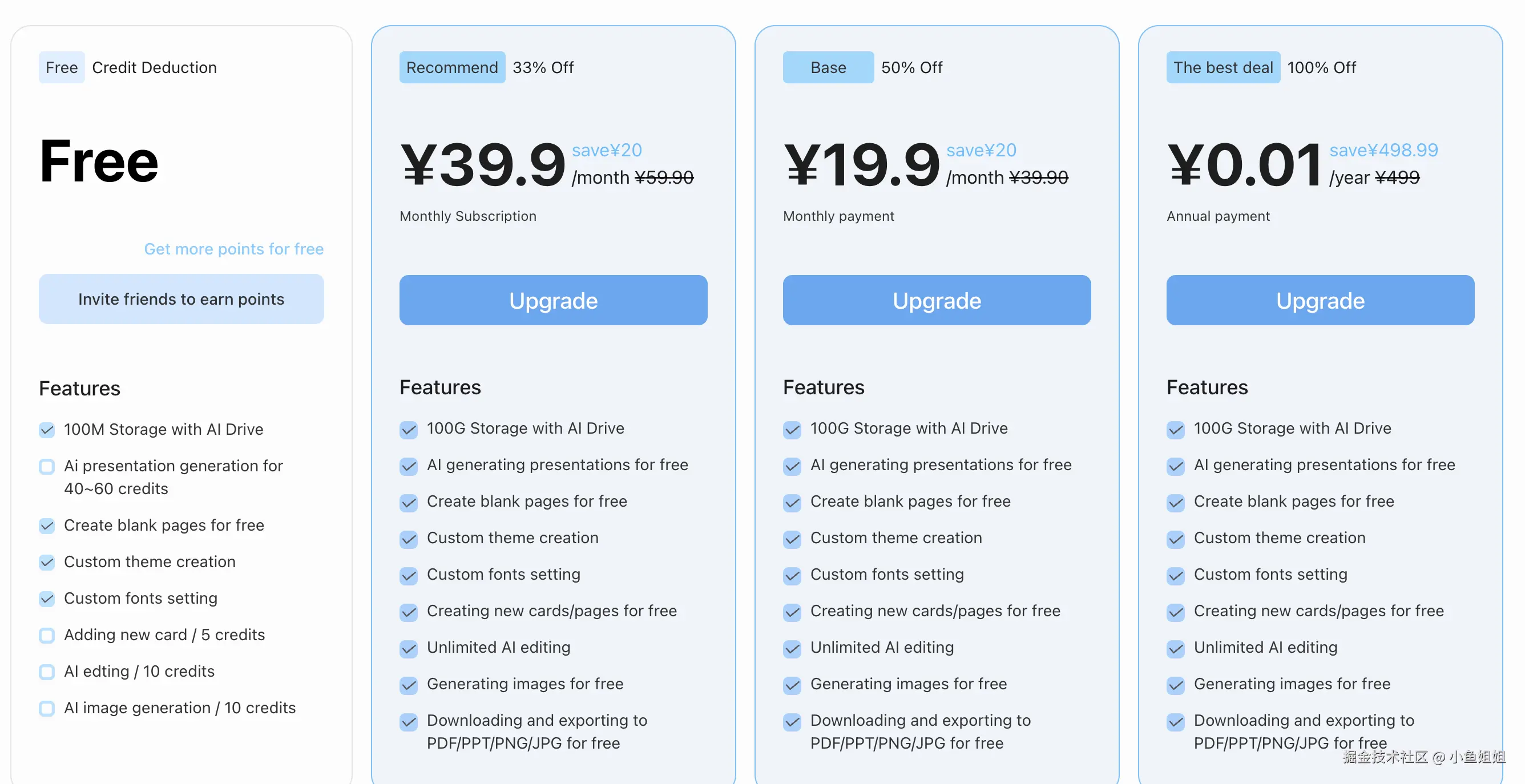Click Upgrade button for ¥39.9 monthly plan

coord(553,300)
